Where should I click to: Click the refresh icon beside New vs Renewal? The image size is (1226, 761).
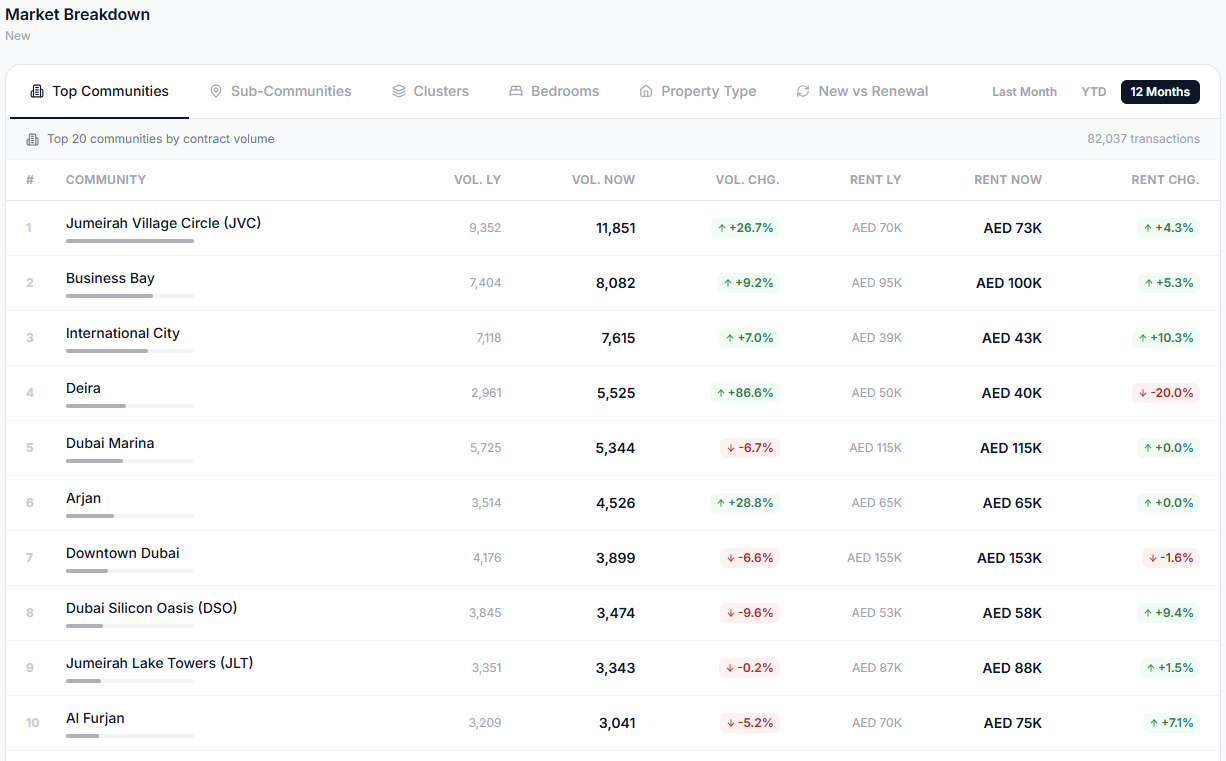(x=803, y=91)
